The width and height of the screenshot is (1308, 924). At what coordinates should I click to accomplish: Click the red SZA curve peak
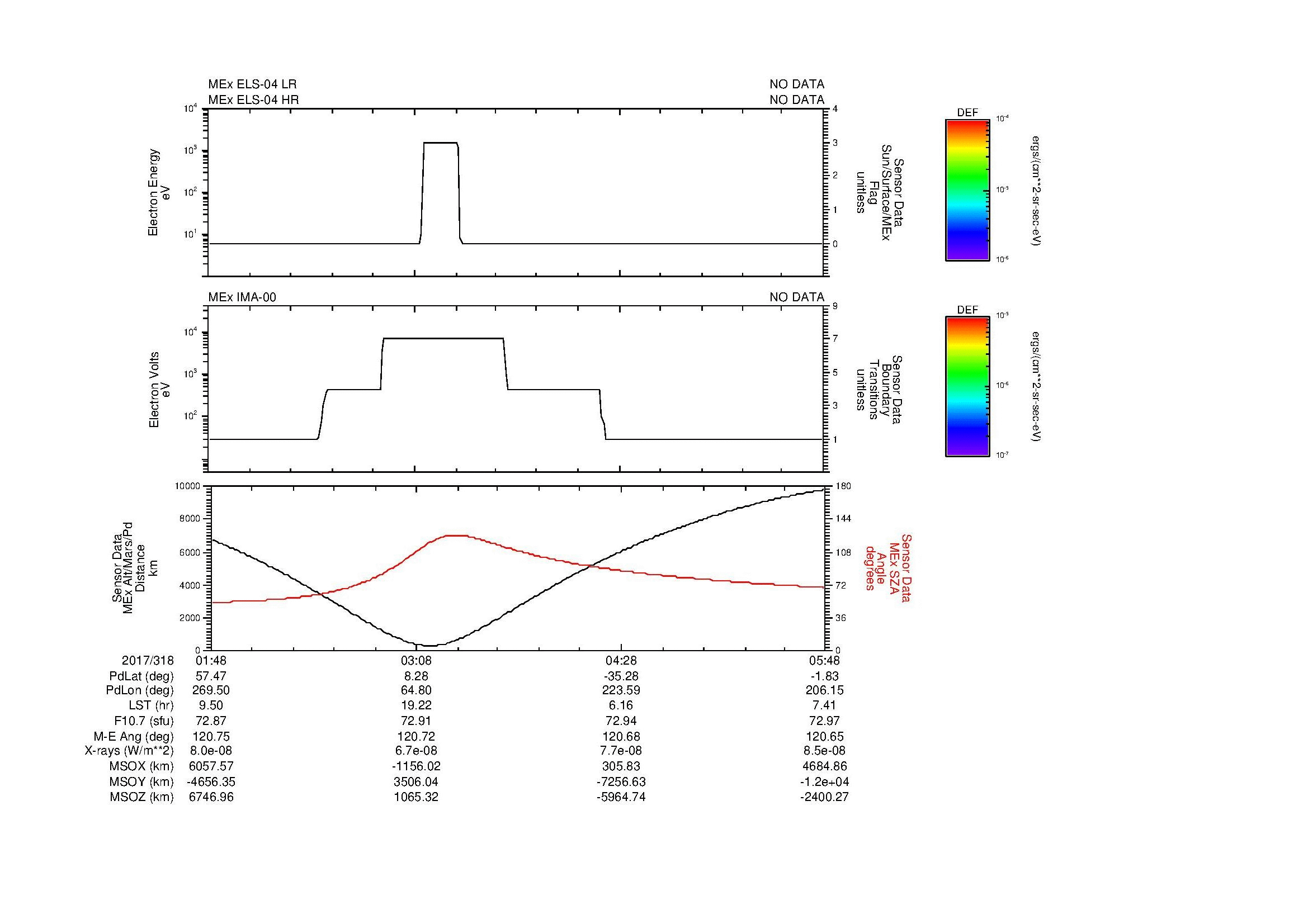[456, 535]
